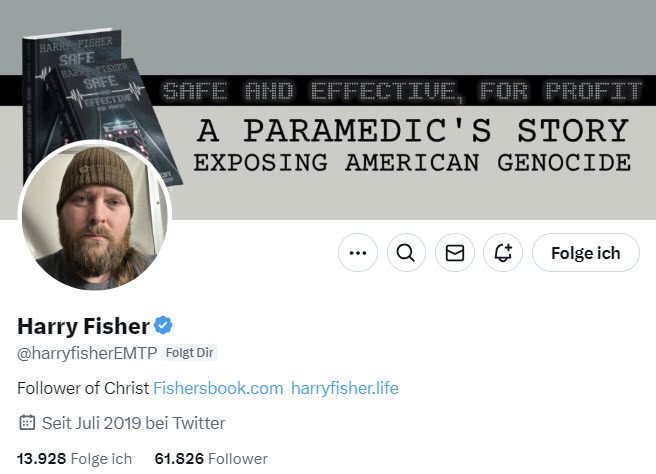Click the calendar icon beside join date
The height and width of the screenshot is (474, 656).
click(27, 422)
